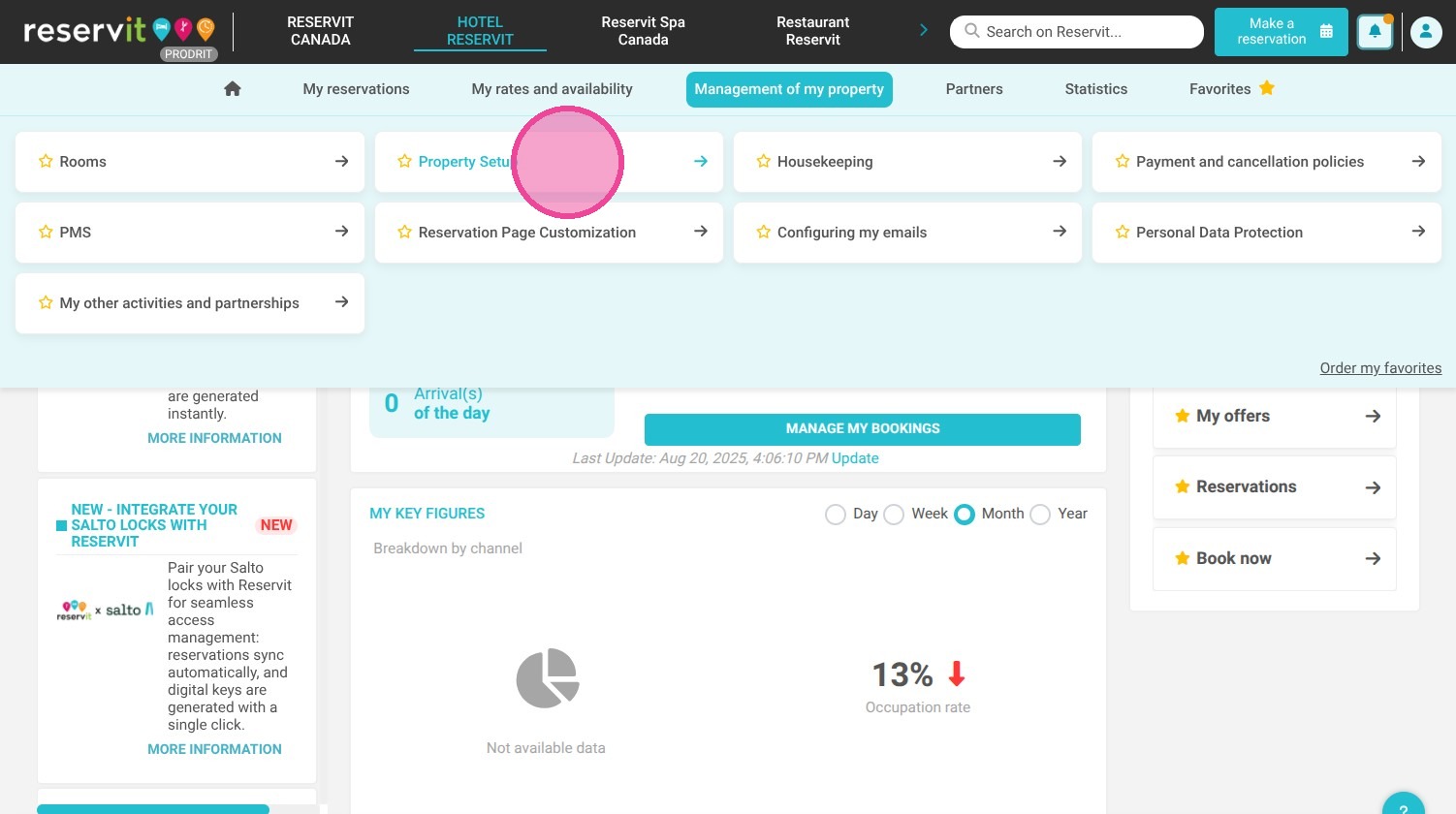The height and width of the screenshot is (814, 1456).
Task: Click the PRODRIT badge
Action: coord(188,54)
